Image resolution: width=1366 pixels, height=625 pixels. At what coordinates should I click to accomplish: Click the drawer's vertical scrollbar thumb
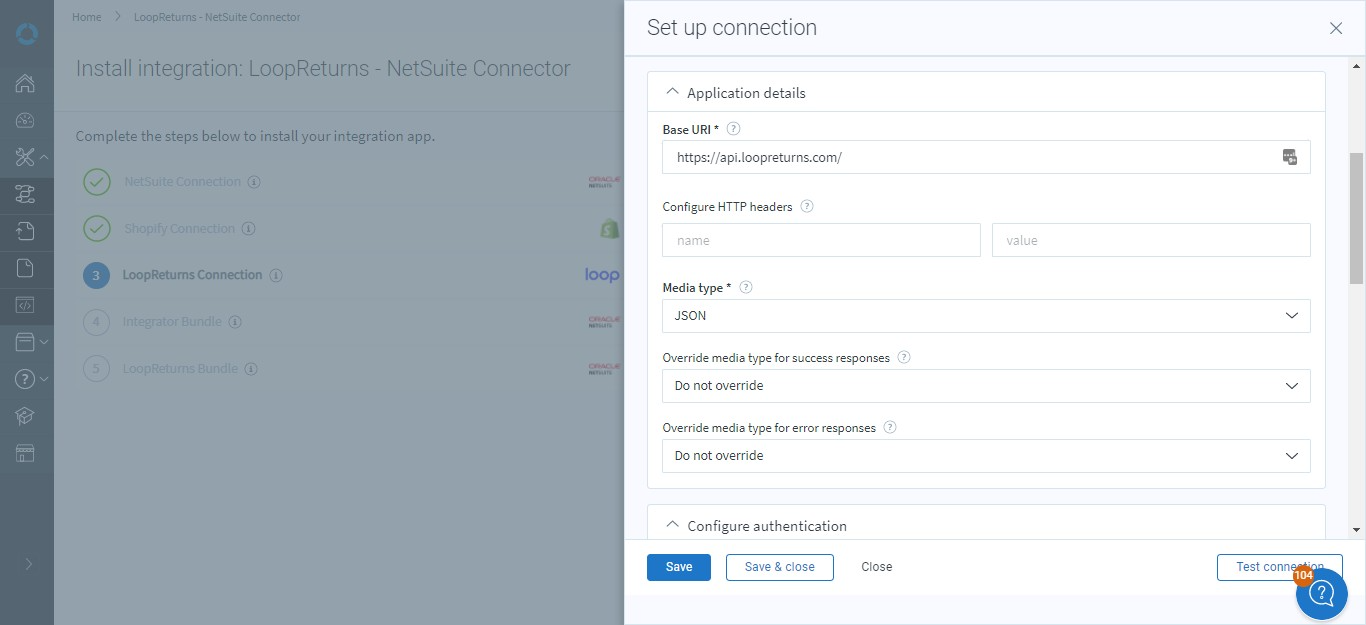(1357, 218)
